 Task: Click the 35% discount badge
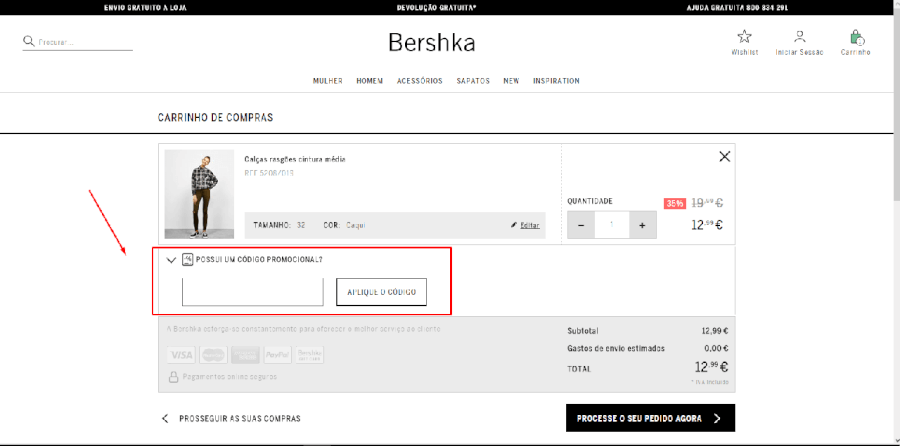click(674, 203)
